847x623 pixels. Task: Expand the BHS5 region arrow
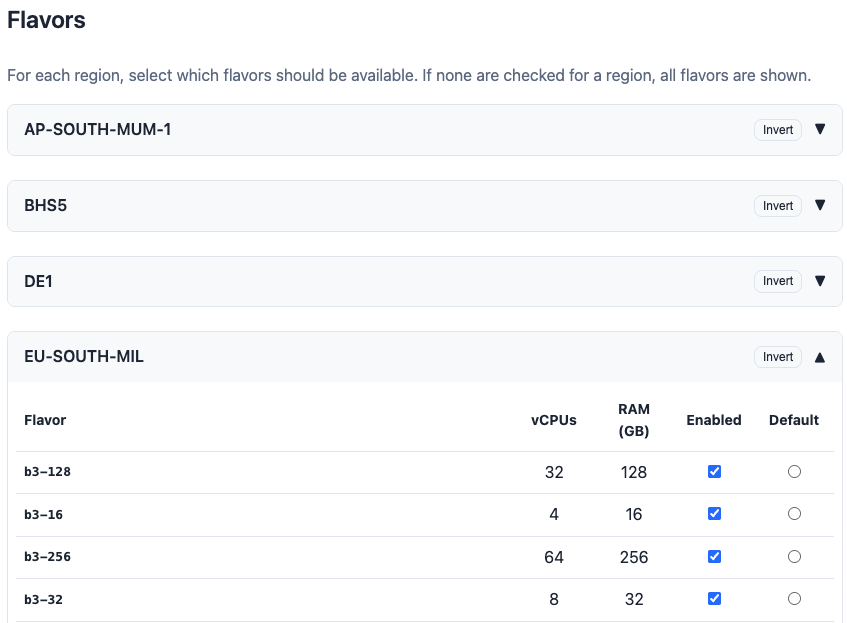(x=820, y=205)
